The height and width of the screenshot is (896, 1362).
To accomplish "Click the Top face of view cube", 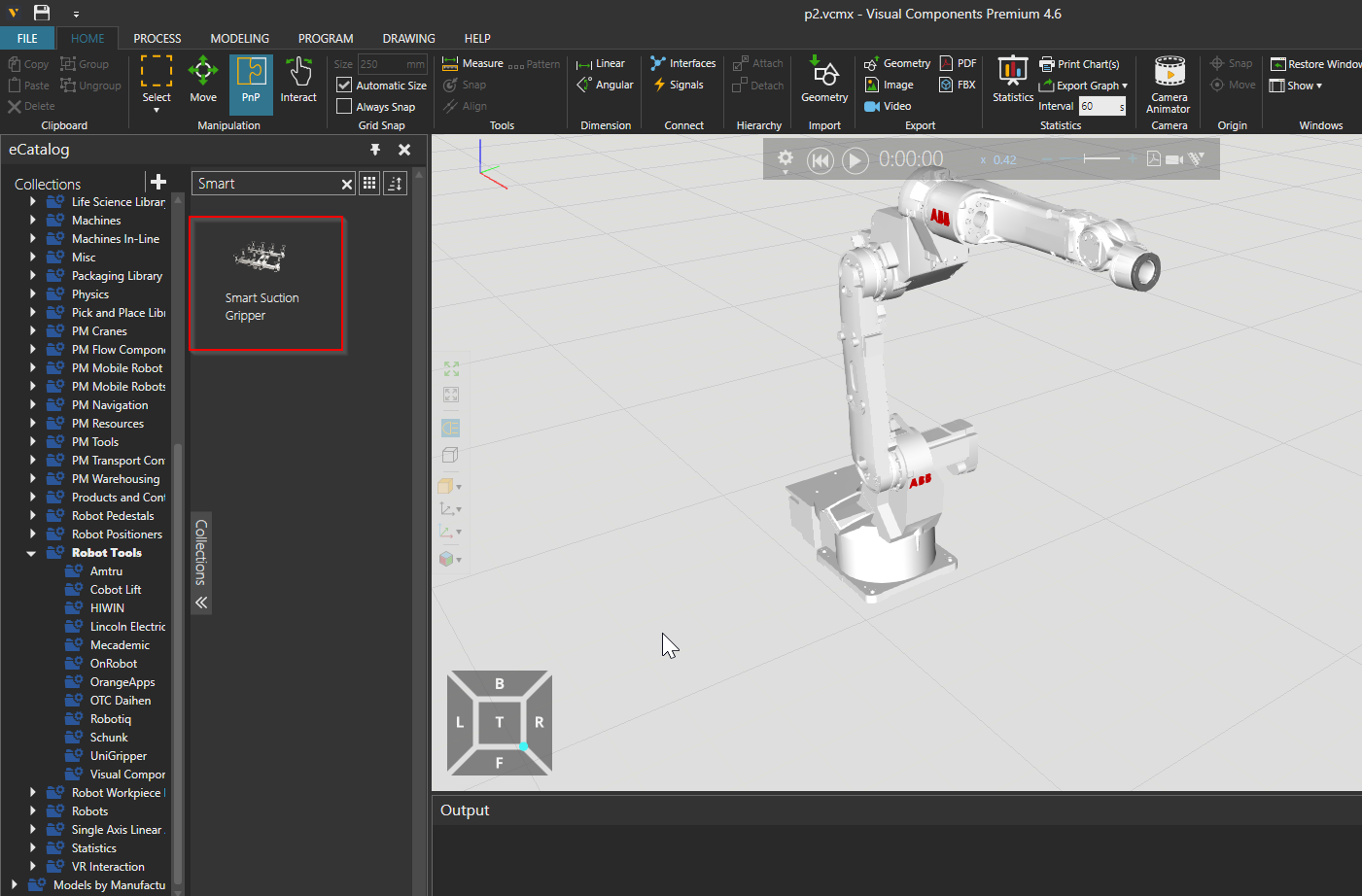I will 499,722.
